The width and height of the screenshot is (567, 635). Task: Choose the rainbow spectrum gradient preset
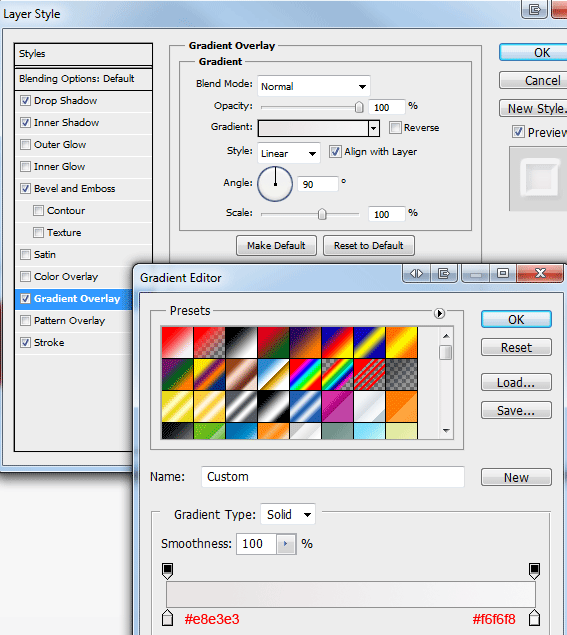click(305, 374)
